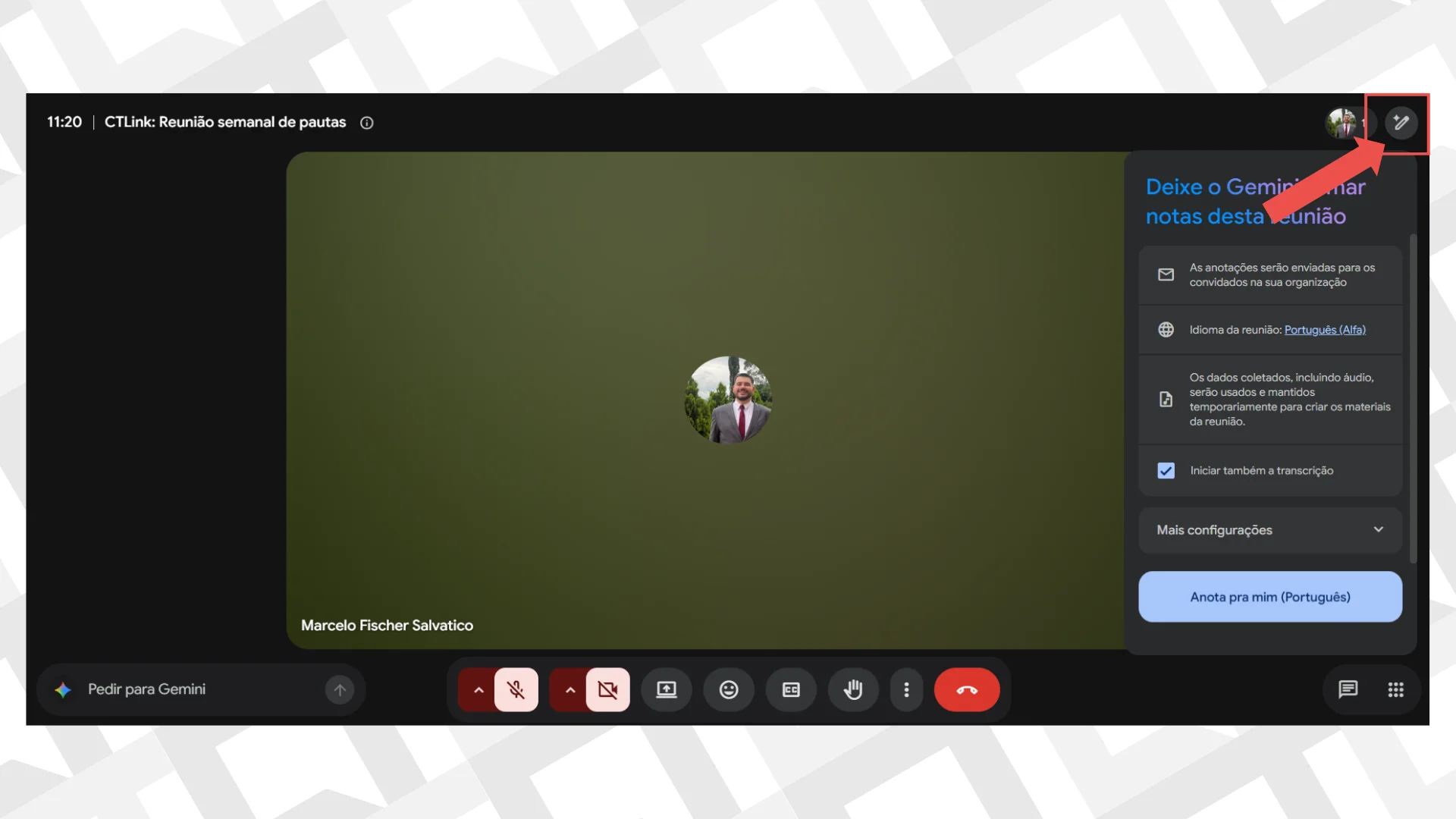Submit the Gemini prompt with arrow button
This screenshot has width=1456, height=819.
coord(340,689)
